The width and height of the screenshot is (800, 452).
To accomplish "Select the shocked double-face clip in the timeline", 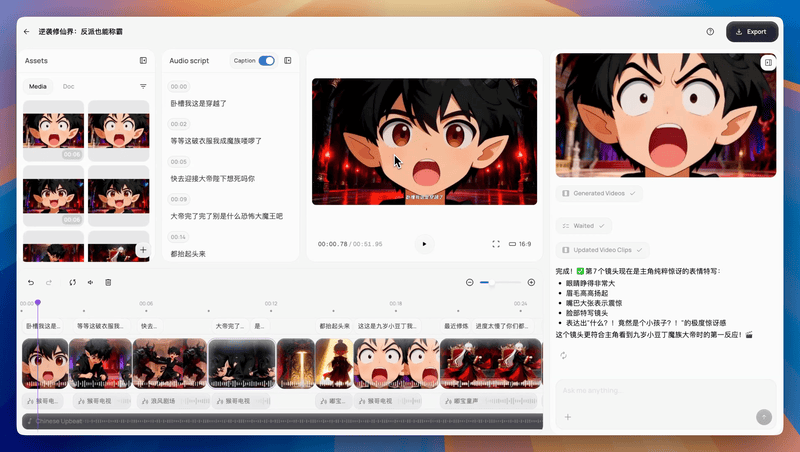I will pos(396,363).
